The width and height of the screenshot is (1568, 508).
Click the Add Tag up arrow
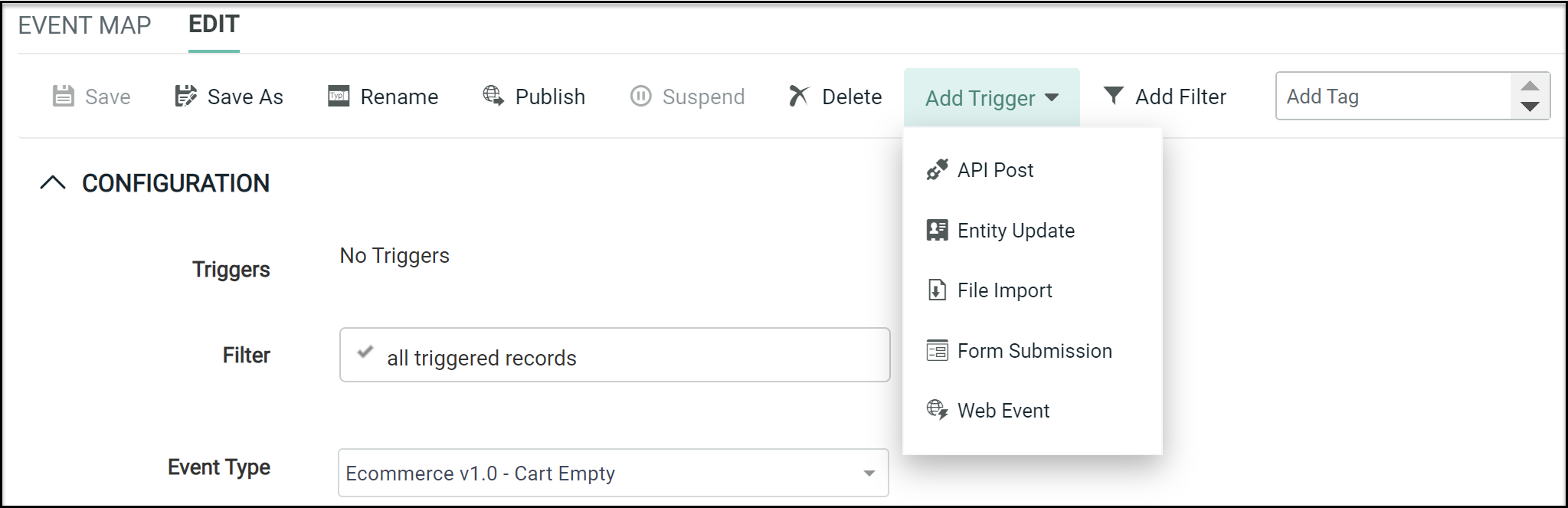click(x=1530, y=85)
